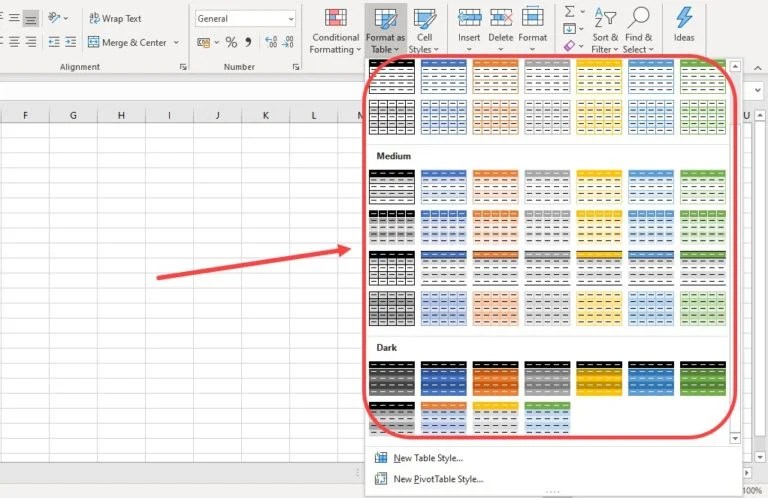Collapse the ribbon with the chevron
This screenshot has height=498, width=768.
(758, 68)
